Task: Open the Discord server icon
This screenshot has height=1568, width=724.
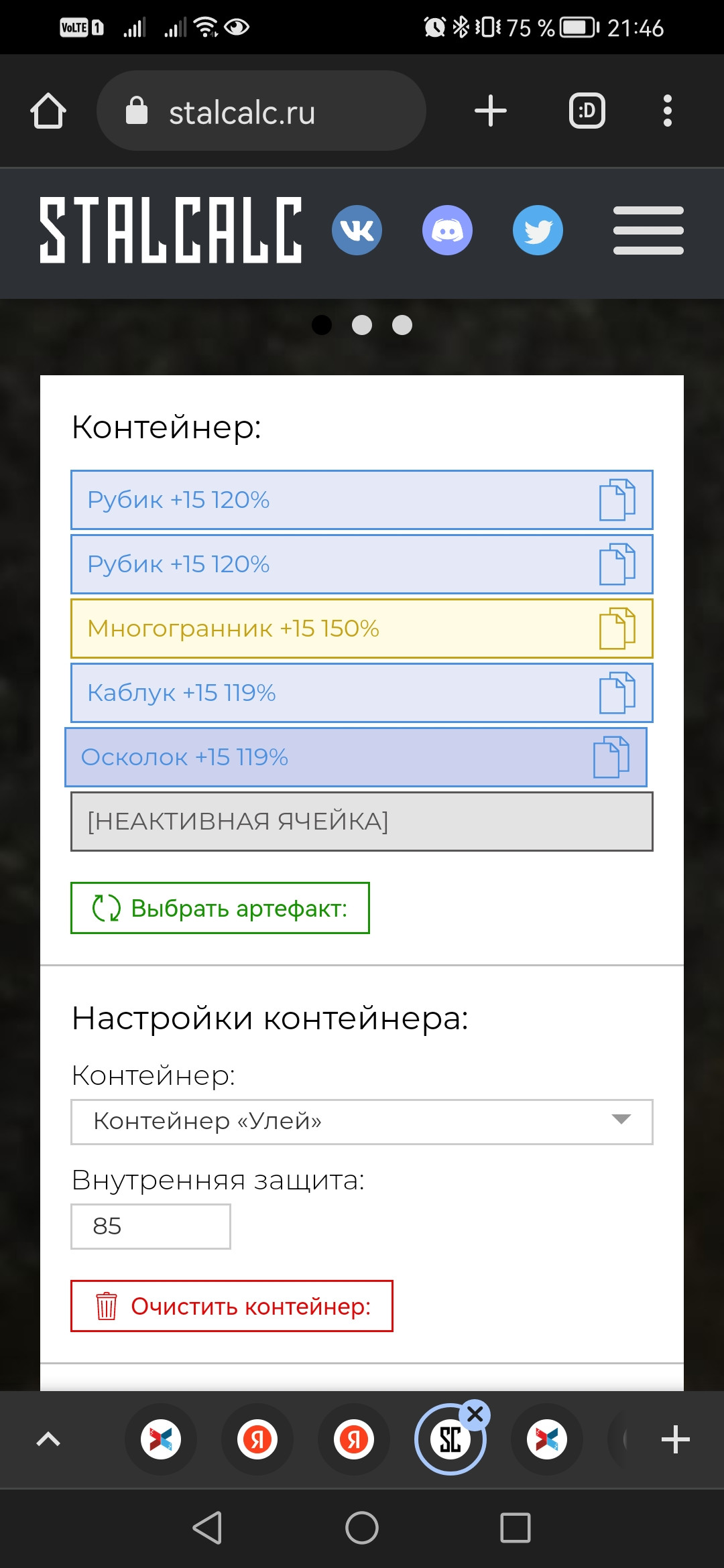Action: coord(447,230)
